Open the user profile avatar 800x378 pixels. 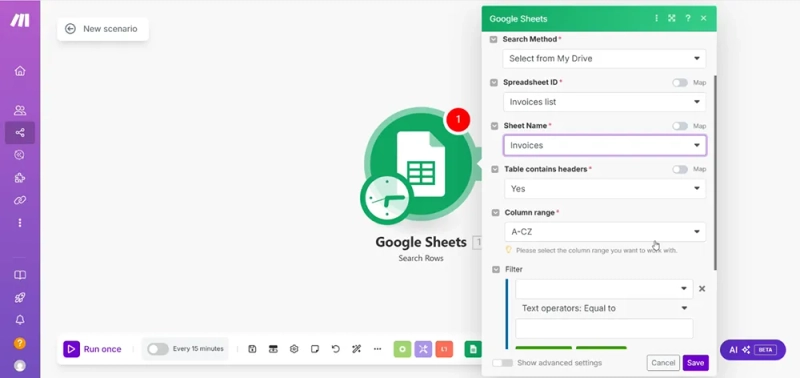20,365
